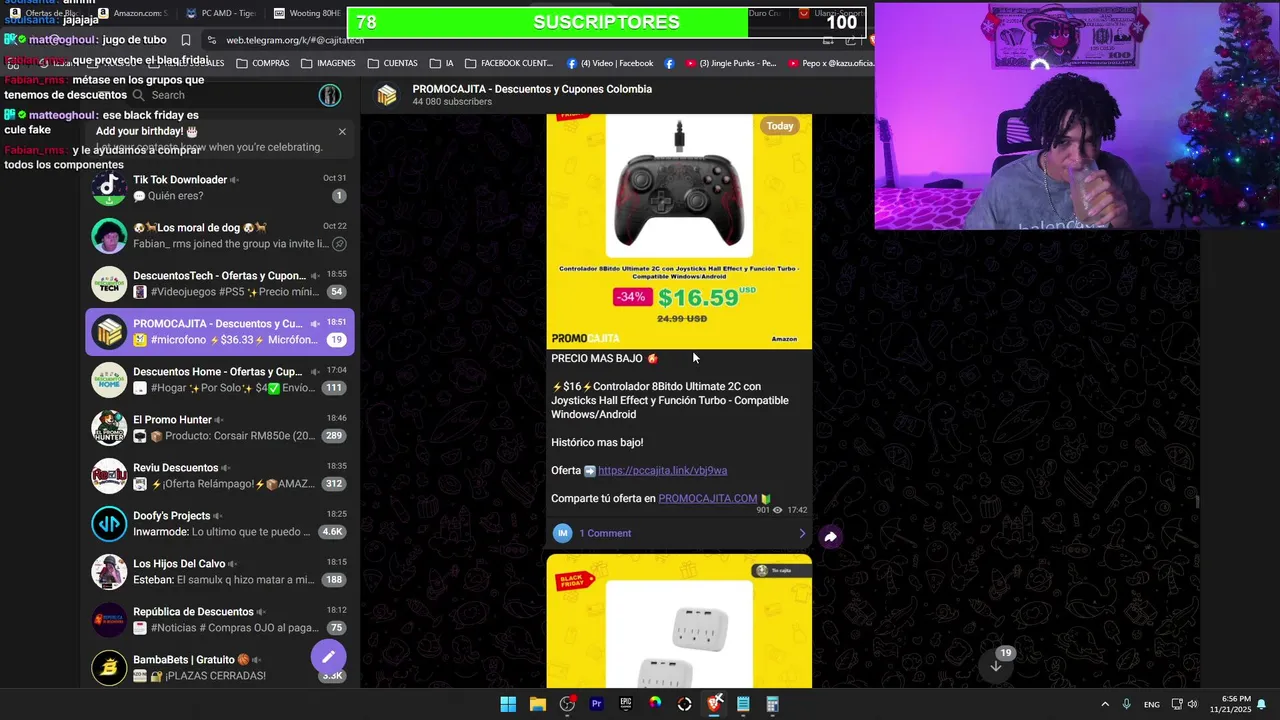
Task: Click the Histórico mas bajo! text
Action: tap(597, 442)
